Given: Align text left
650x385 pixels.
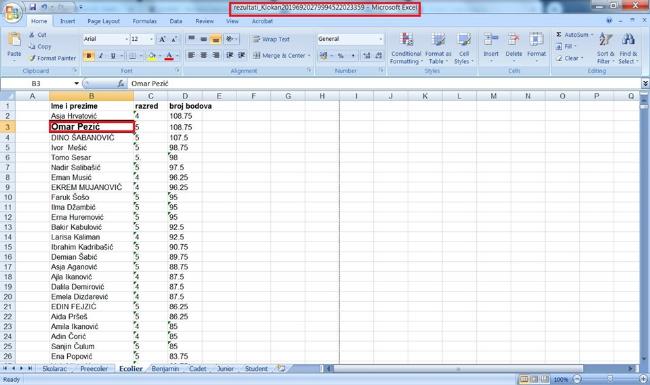Looking at the screenshot, I should click(x=191, y=56).
